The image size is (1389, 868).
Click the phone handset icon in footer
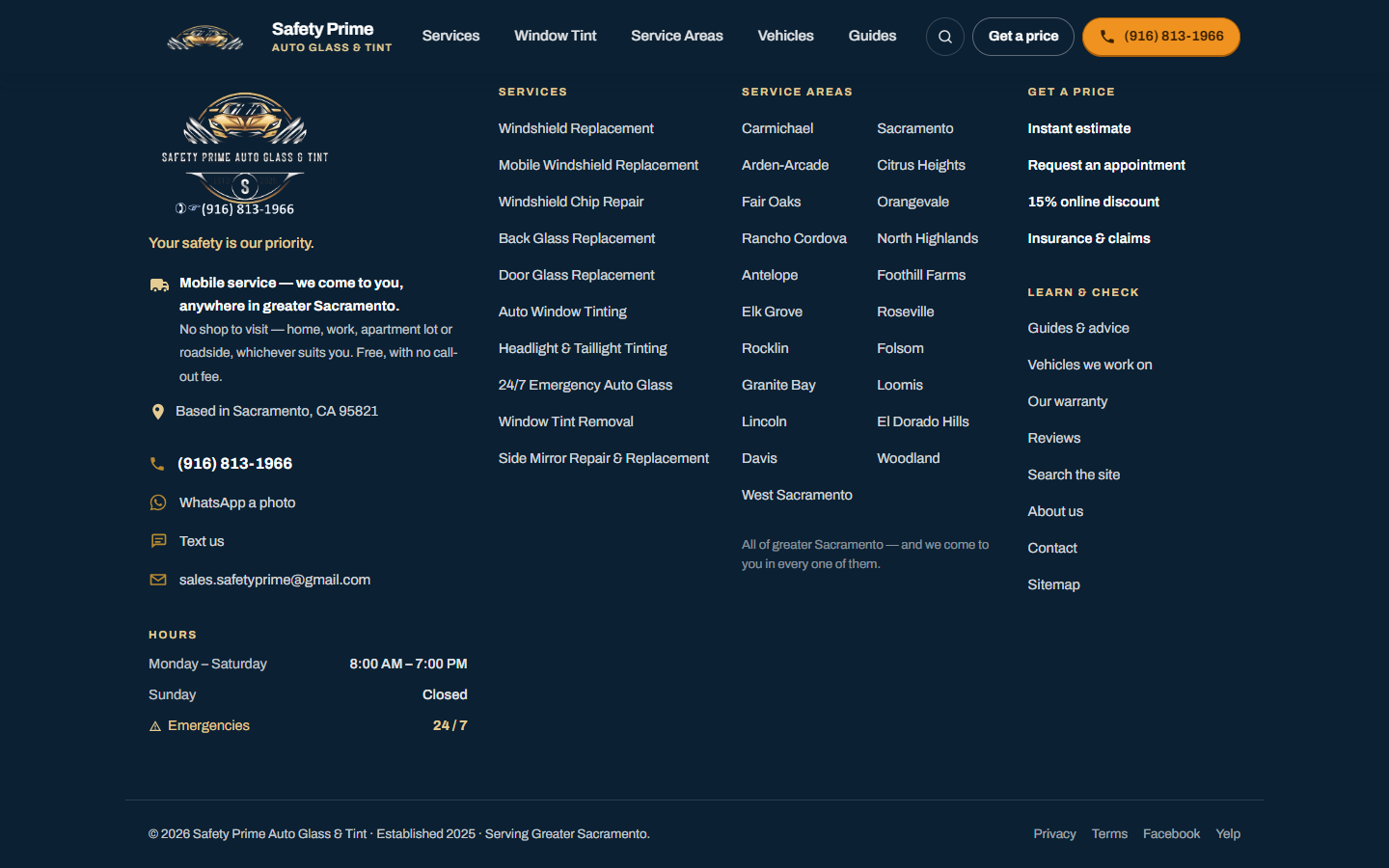tap(157, 464)
